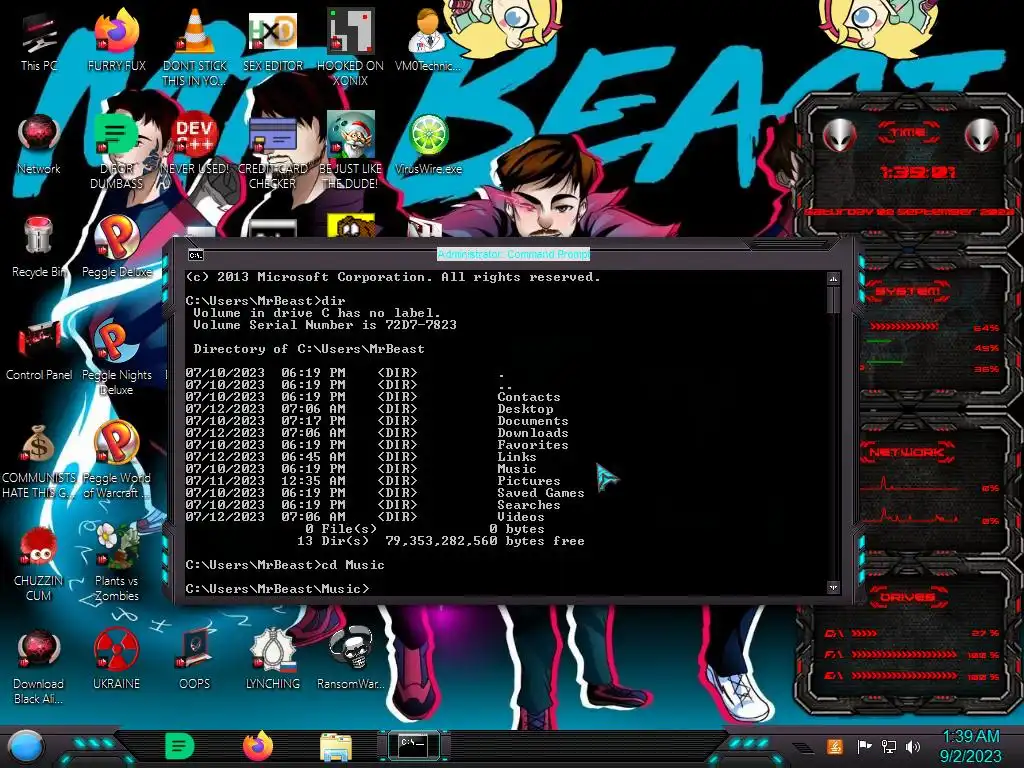Open the HxD SEX EDITOR shortcut
The image size is (1024, 768).
click(272, 40)
